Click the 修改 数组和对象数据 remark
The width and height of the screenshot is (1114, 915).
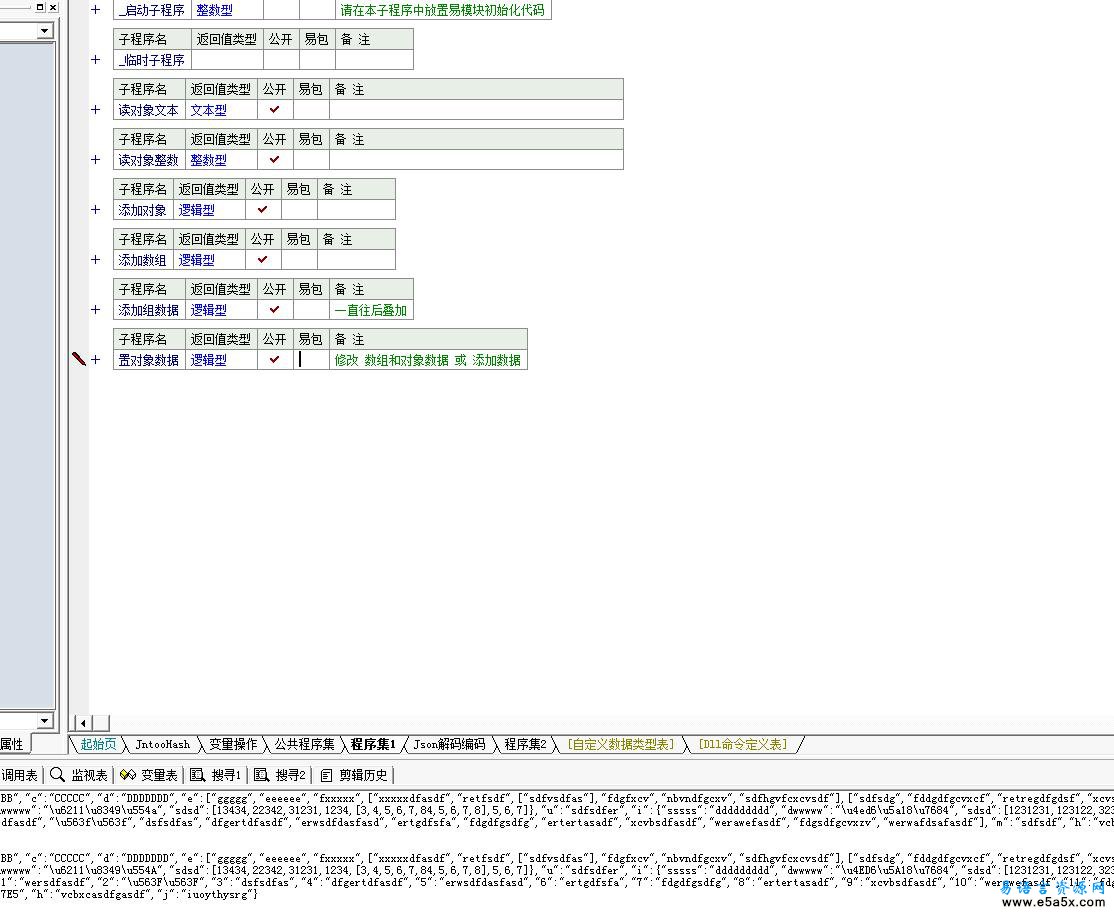click(428, 360)
